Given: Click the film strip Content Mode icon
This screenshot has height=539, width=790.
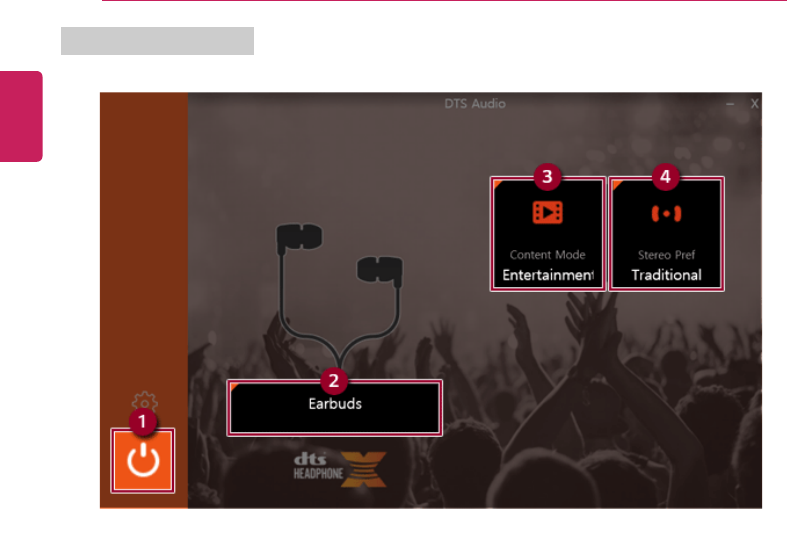Looking at the screenshot, I should coord(548,213).
